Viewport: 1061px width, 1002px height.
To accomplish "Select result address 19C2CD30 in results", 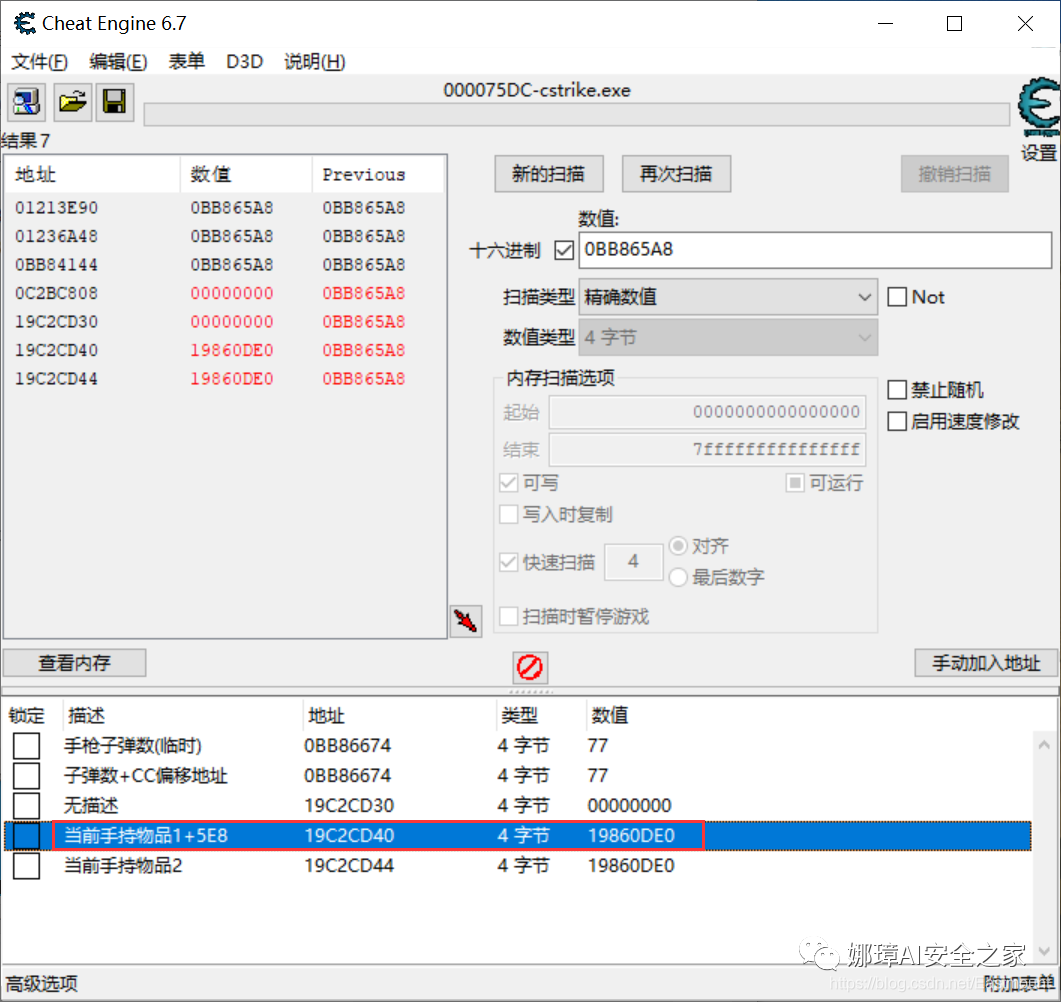I will point(56,321).
